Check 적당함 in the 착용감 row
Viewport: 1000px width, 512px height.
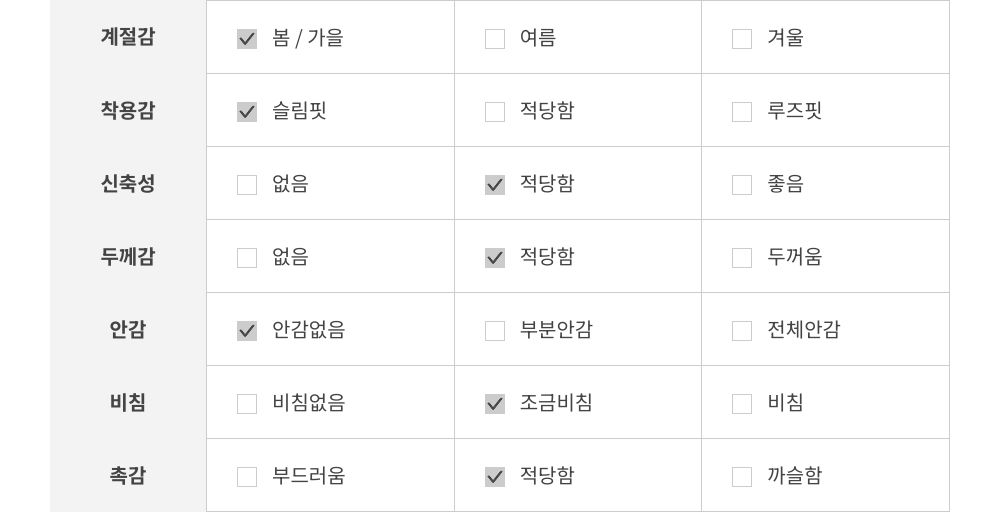tap(495, 112)
